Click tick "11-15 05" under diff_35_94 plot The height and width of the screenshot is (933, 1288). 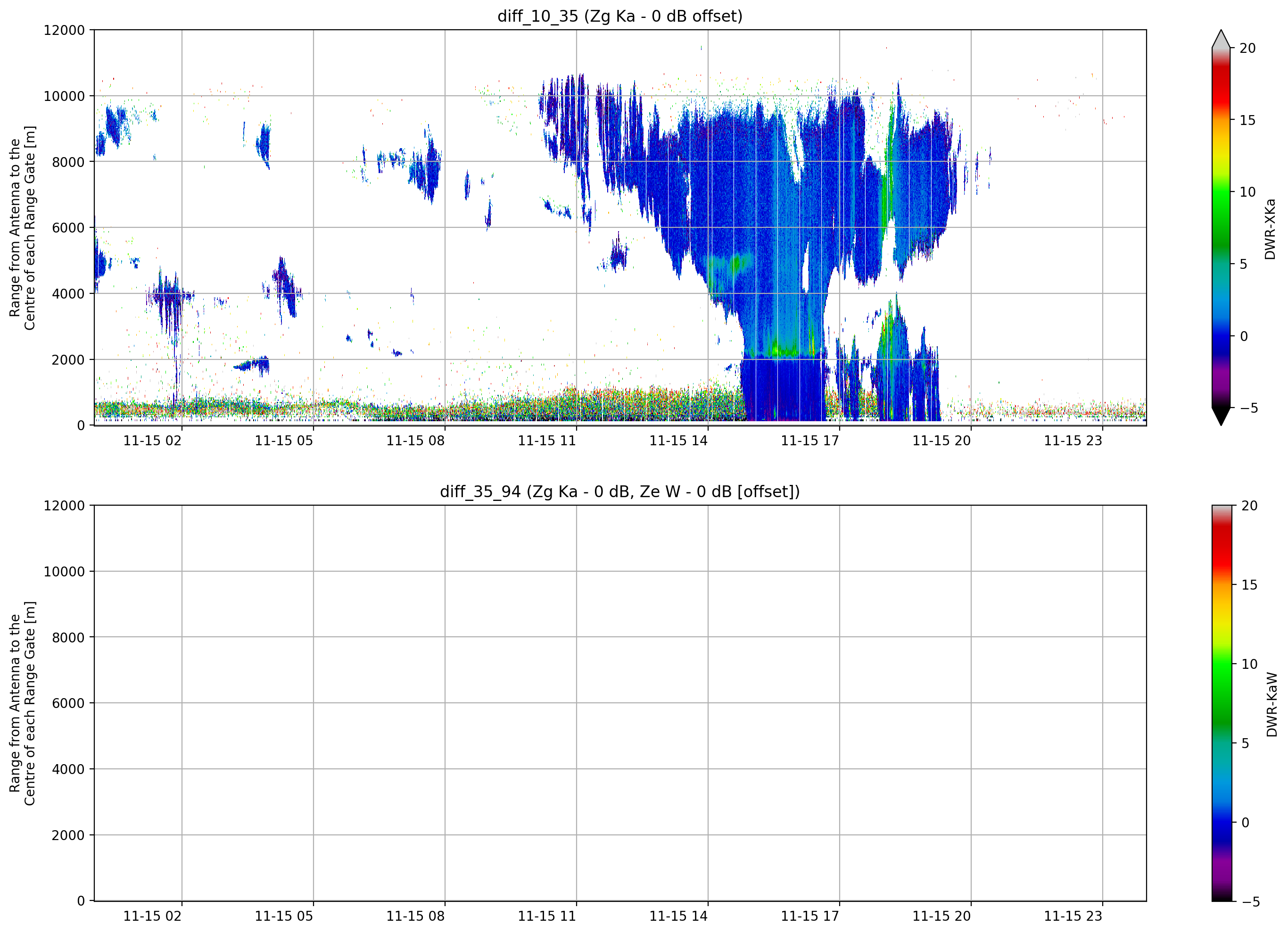tap(284, 916)
